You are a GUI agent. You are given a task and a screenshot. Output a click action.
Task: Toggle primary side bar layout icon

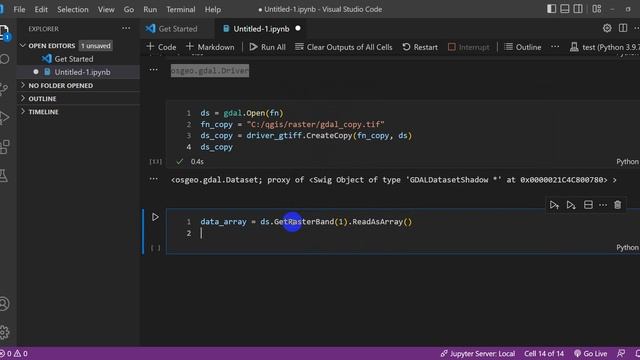pyautogui.click(x=551, y=9)
